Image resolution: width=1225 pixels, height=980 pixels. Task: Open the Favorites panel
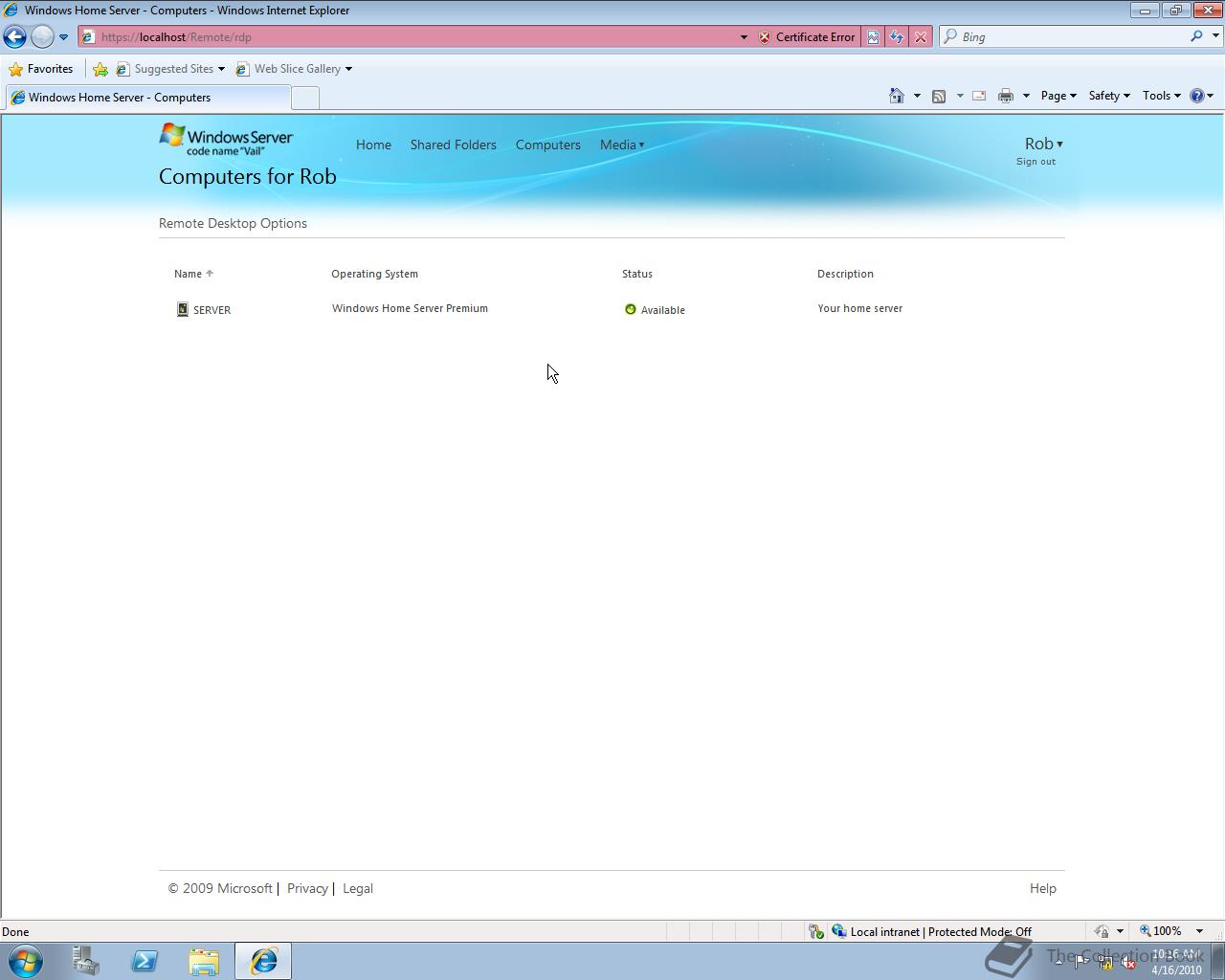(40, 69)
